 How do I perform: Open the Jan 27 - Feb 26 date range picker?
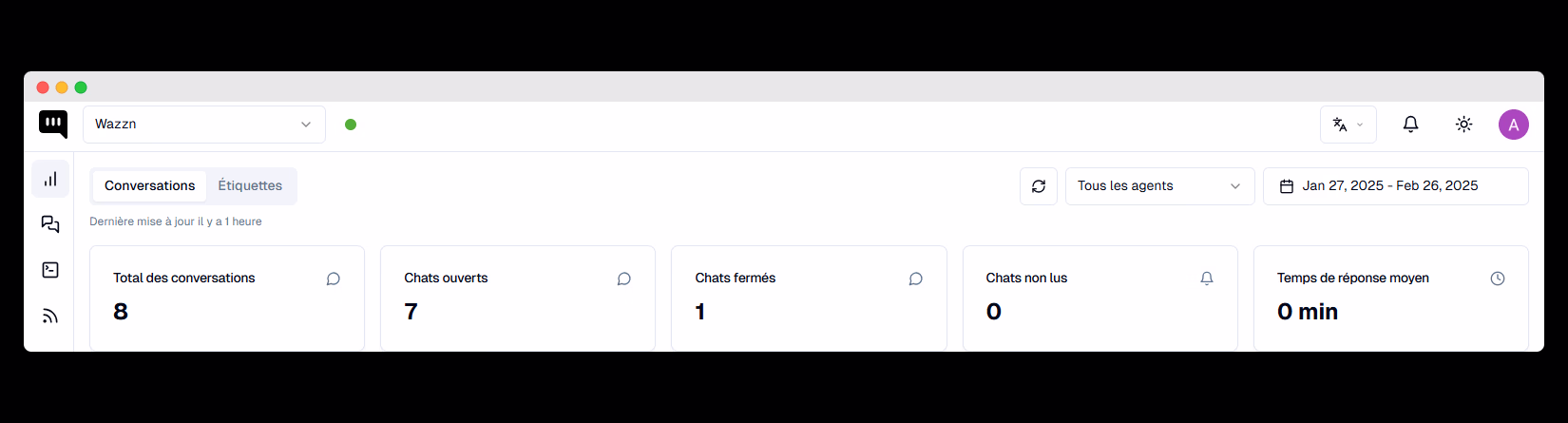(x=1396, y=186)
